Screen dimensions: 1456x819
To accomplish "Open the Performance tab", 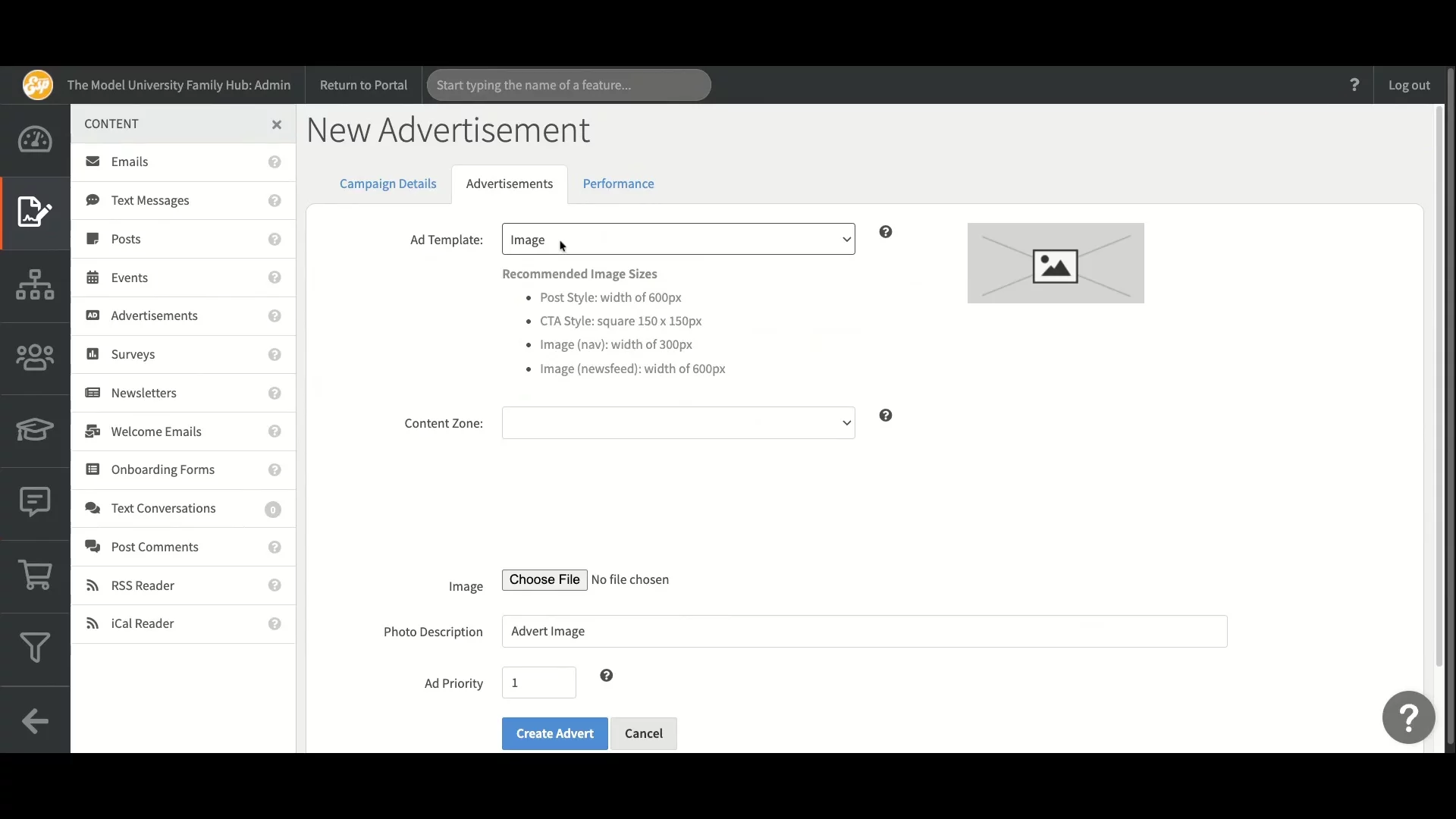I will point(618,184).
